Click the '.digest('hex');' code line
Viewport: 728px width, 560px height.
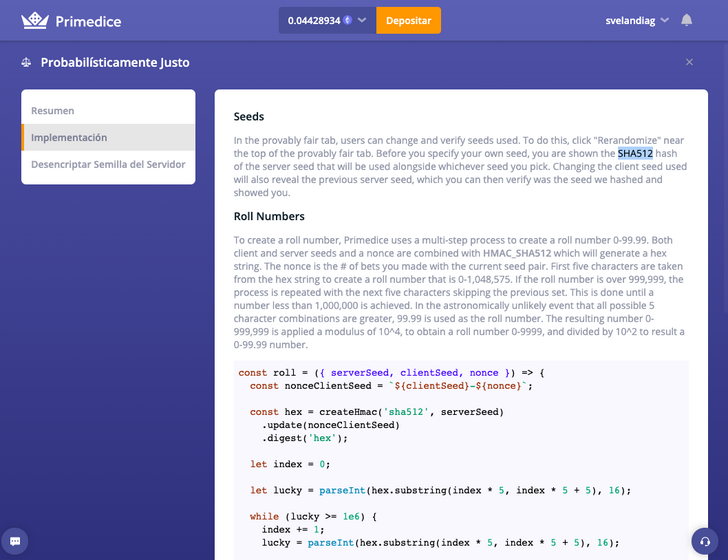pos(305,438)
